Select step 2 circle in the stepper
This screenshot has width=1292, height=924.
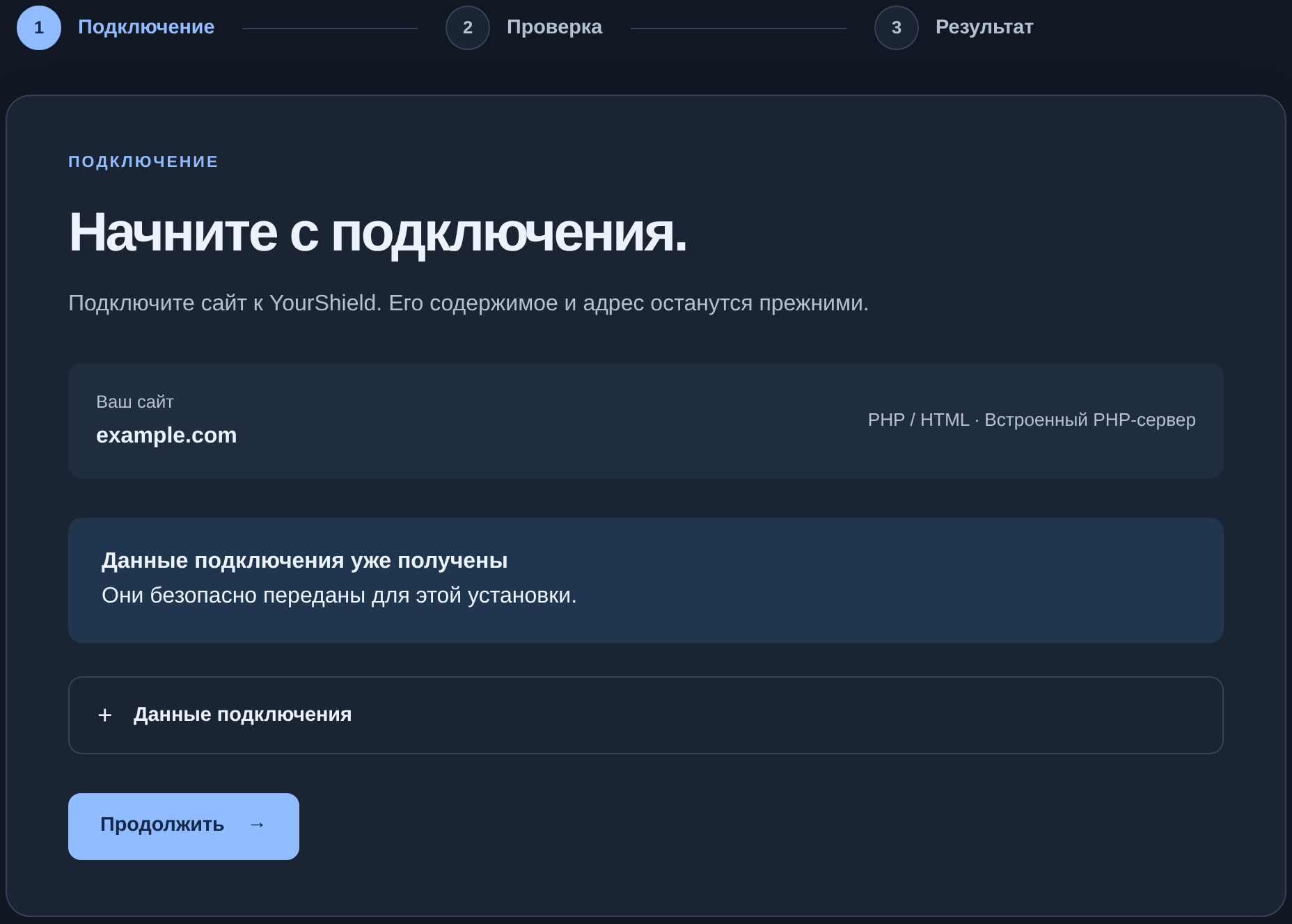pos(468,28)
